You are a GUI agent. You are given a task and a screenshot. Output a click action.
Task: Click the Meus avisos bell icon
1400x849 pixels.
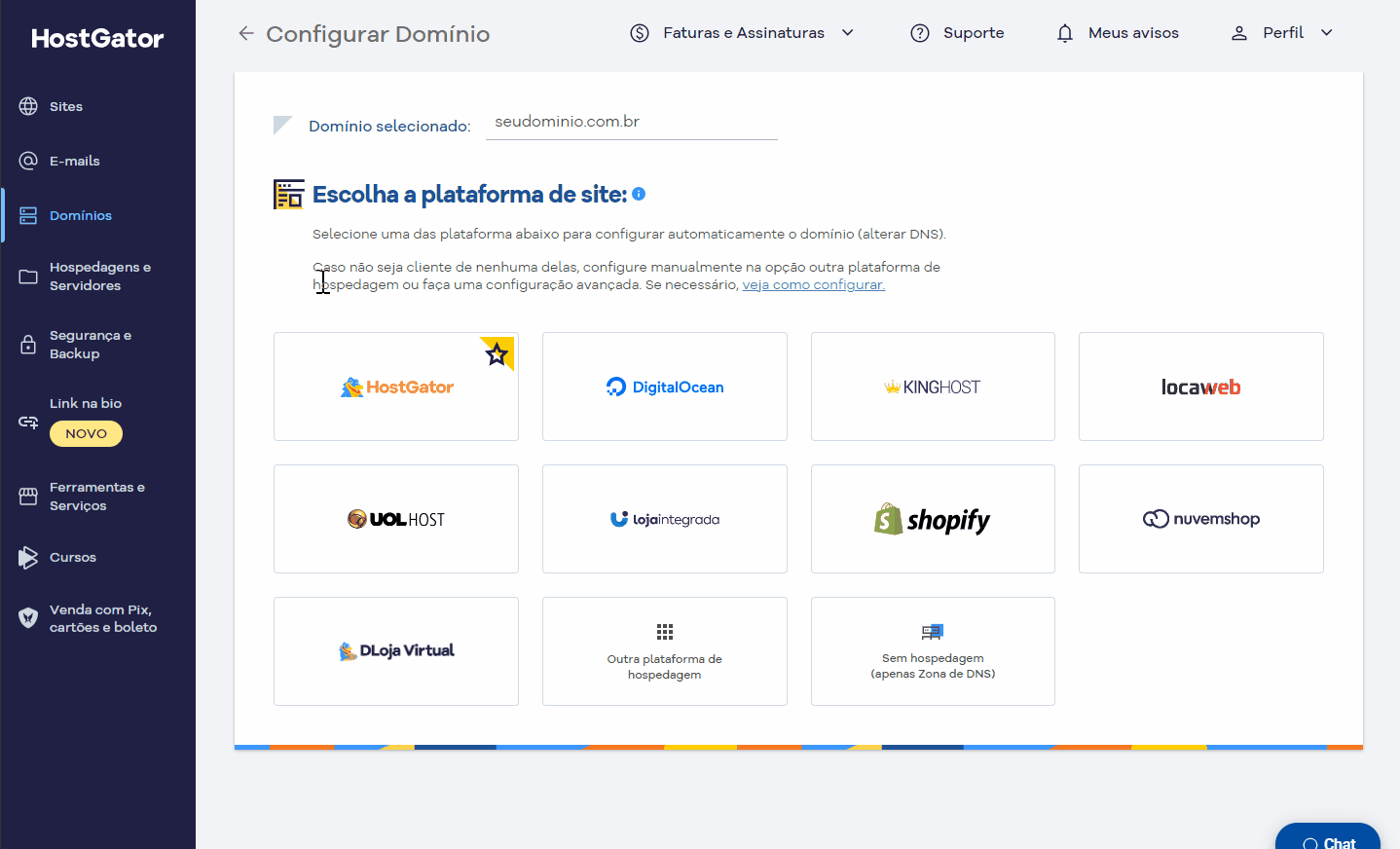point(1065,33)
